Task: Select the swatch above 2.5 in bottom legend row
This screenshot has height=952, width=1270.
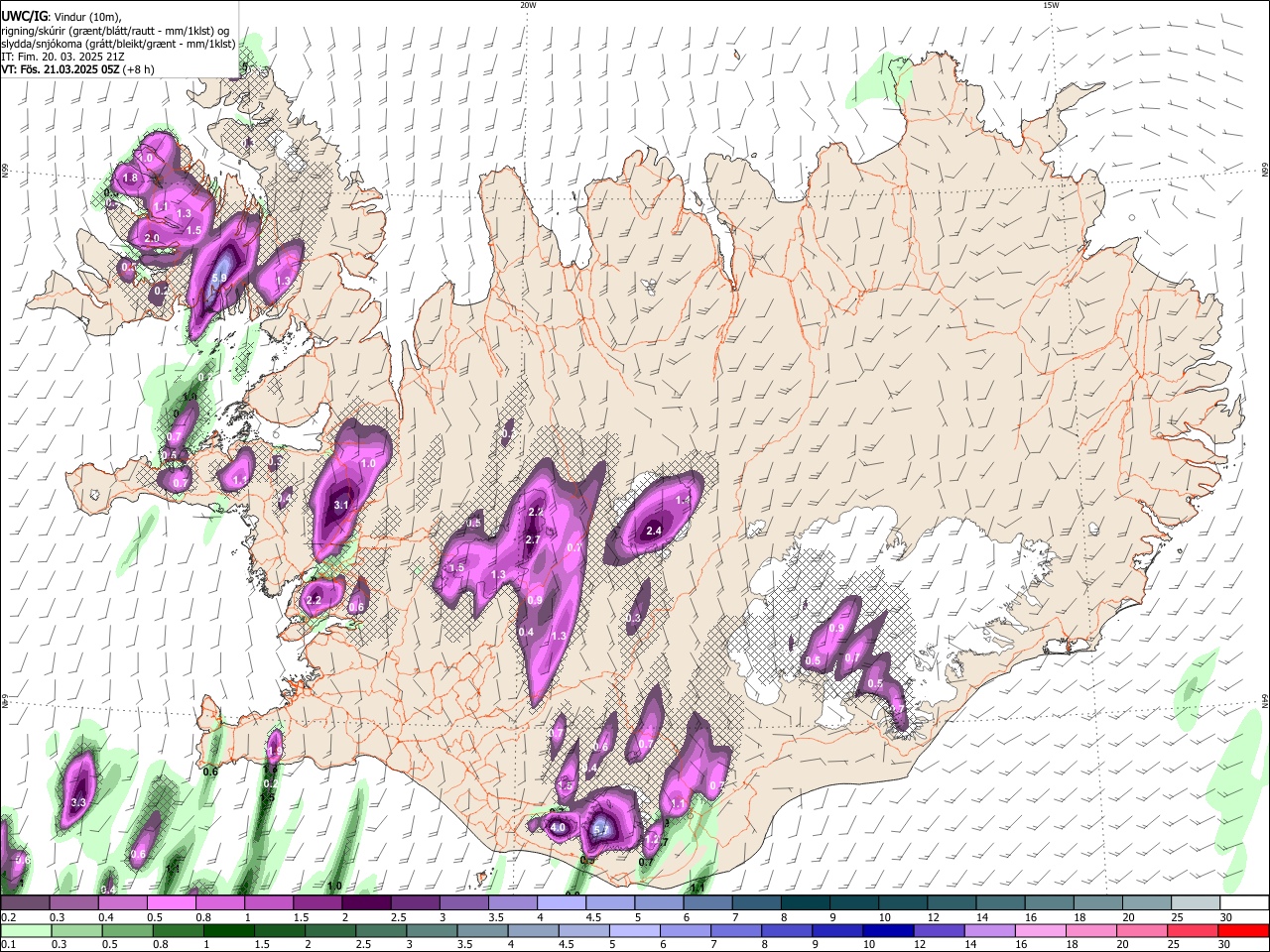Action: (x=381, y=931)
